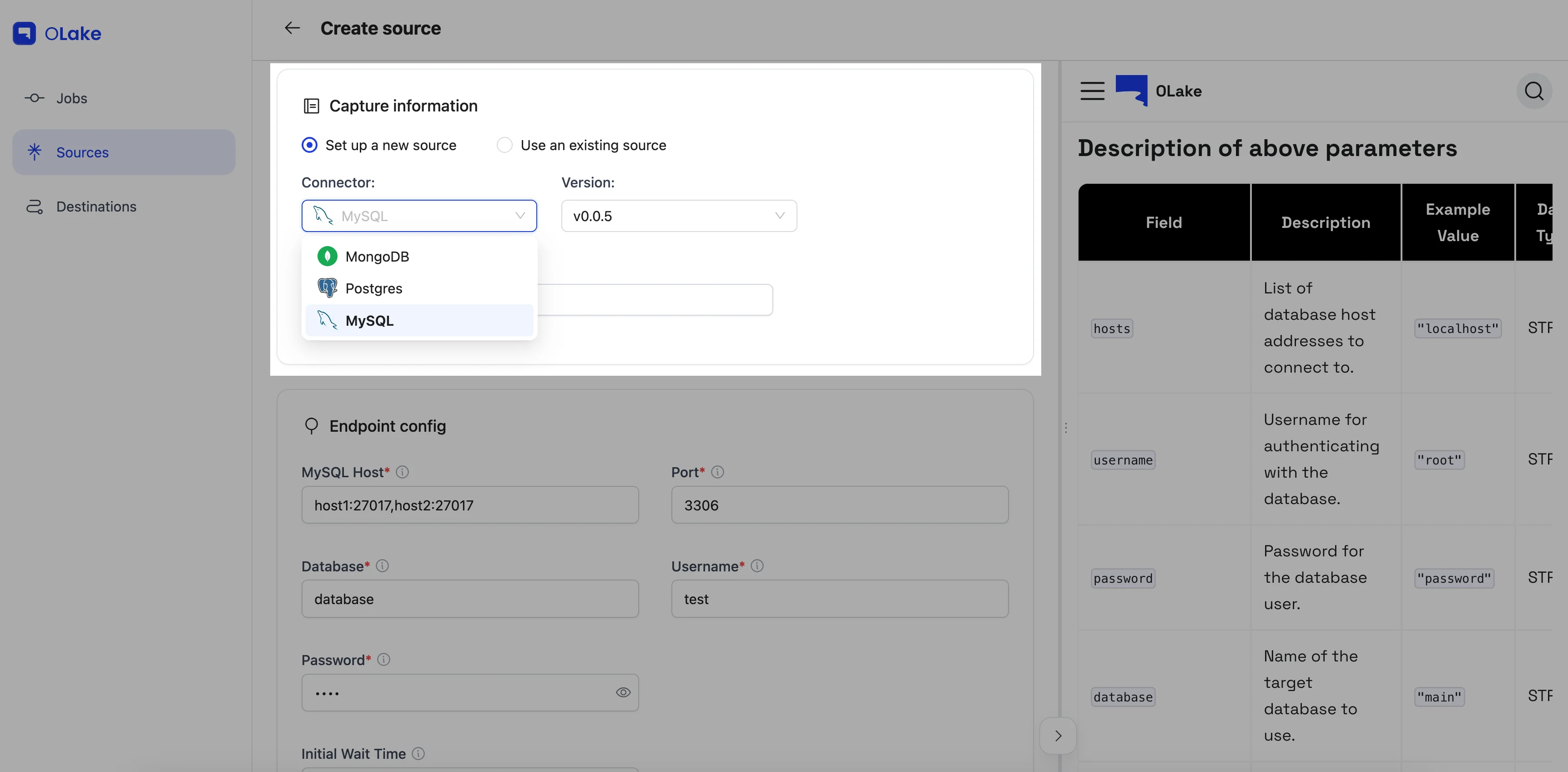The height and width of the screenshot is (772, 1568).
Task: Open Destinations in sidebar
Action: 96,207
